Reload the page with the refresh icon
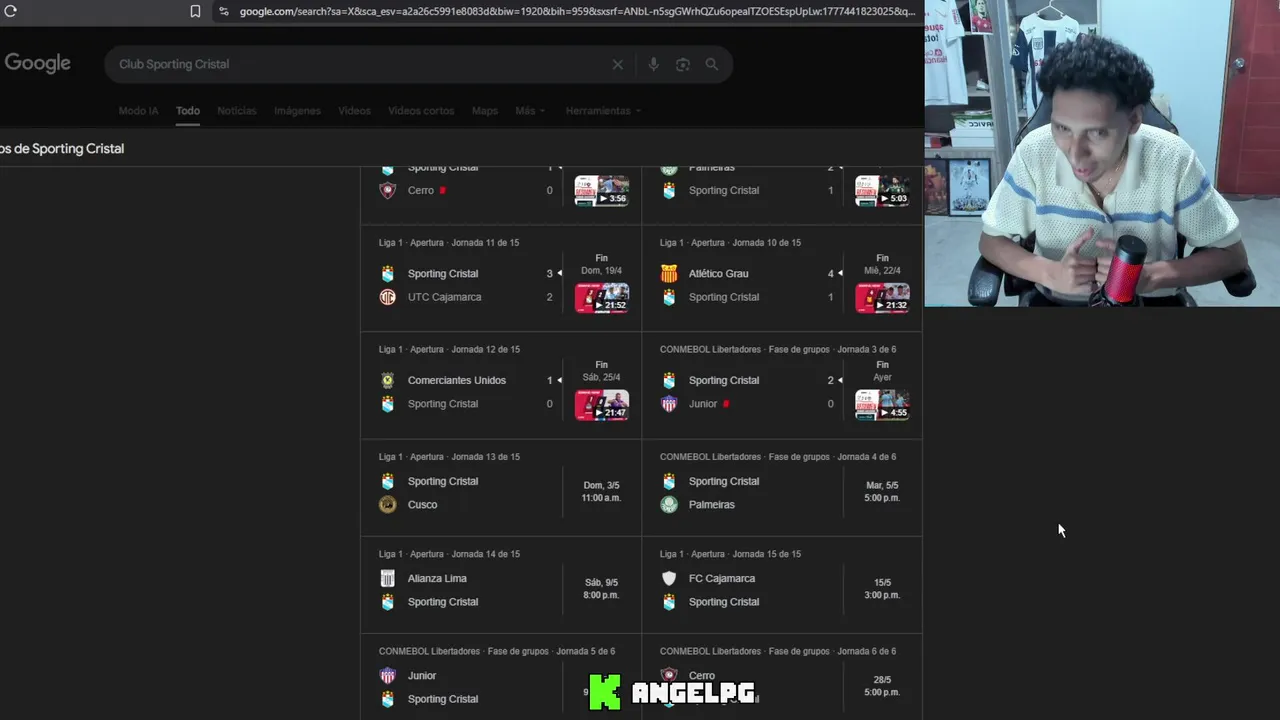The height and width of the screenshot is (720, 1280). (11, 11)
